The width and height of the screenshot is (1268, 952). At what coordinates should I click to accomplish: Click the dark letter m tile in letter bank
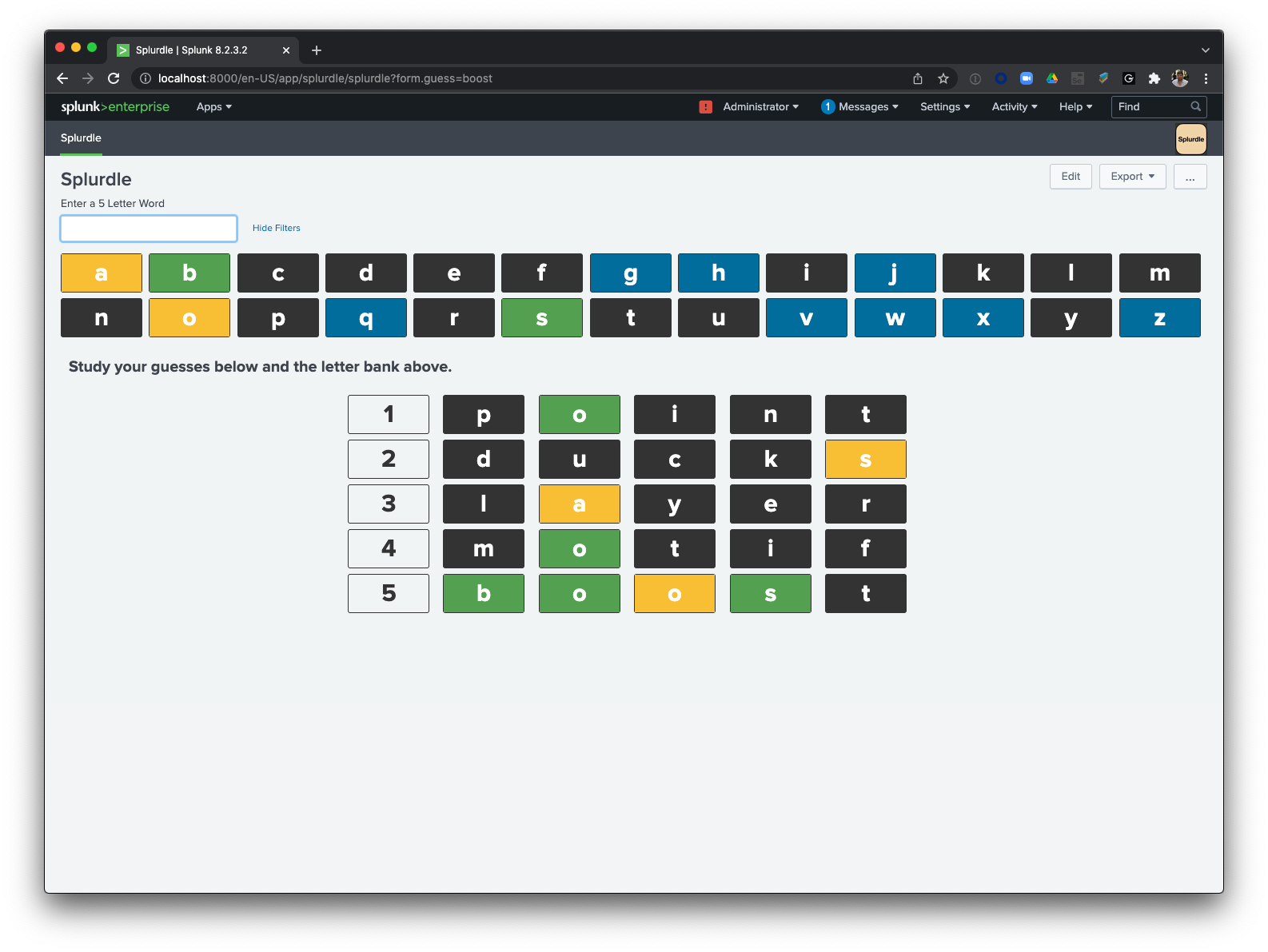[x=1160, y=273]
